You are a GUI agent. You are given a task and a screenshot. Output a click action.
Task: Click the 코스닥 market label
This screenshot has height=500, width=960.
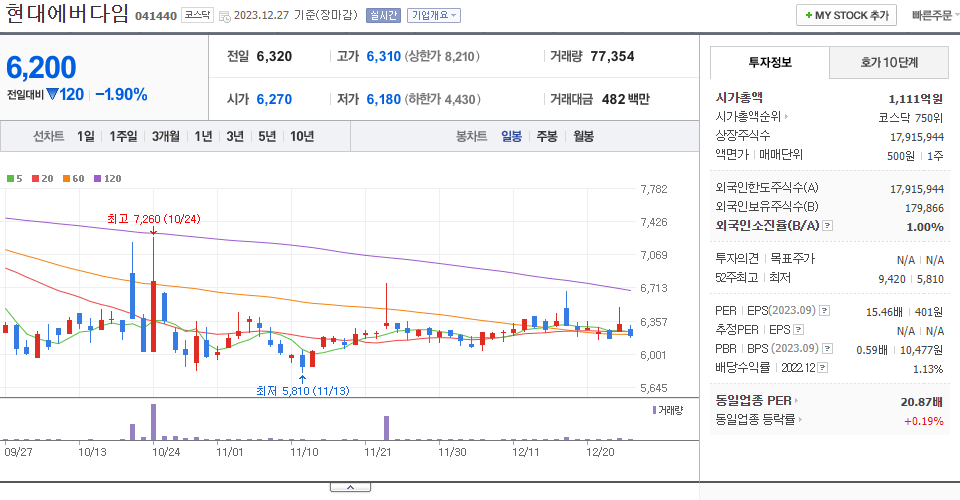tap(197, 15)
